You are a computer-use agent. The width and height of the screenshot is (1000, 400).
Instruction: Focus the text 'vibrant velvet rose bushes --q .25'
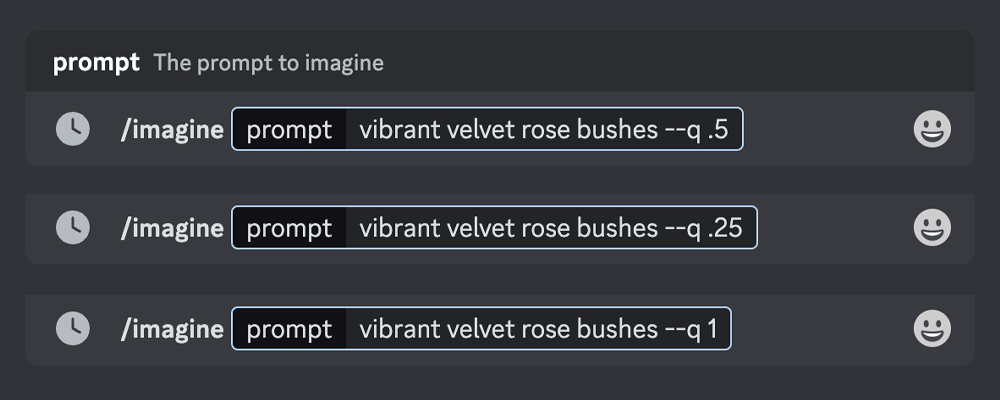click(550, 228)
